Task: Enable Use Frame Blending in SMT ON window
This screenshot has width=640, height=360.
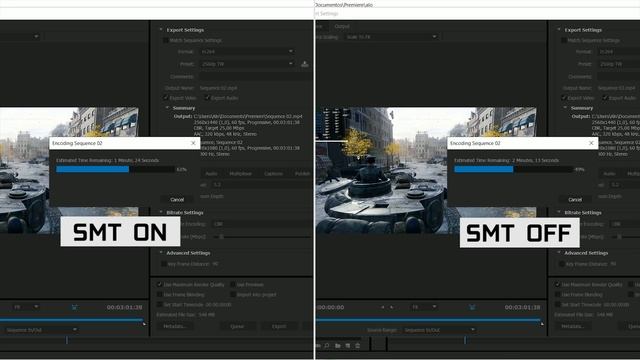Action: [x=159, y=294]
